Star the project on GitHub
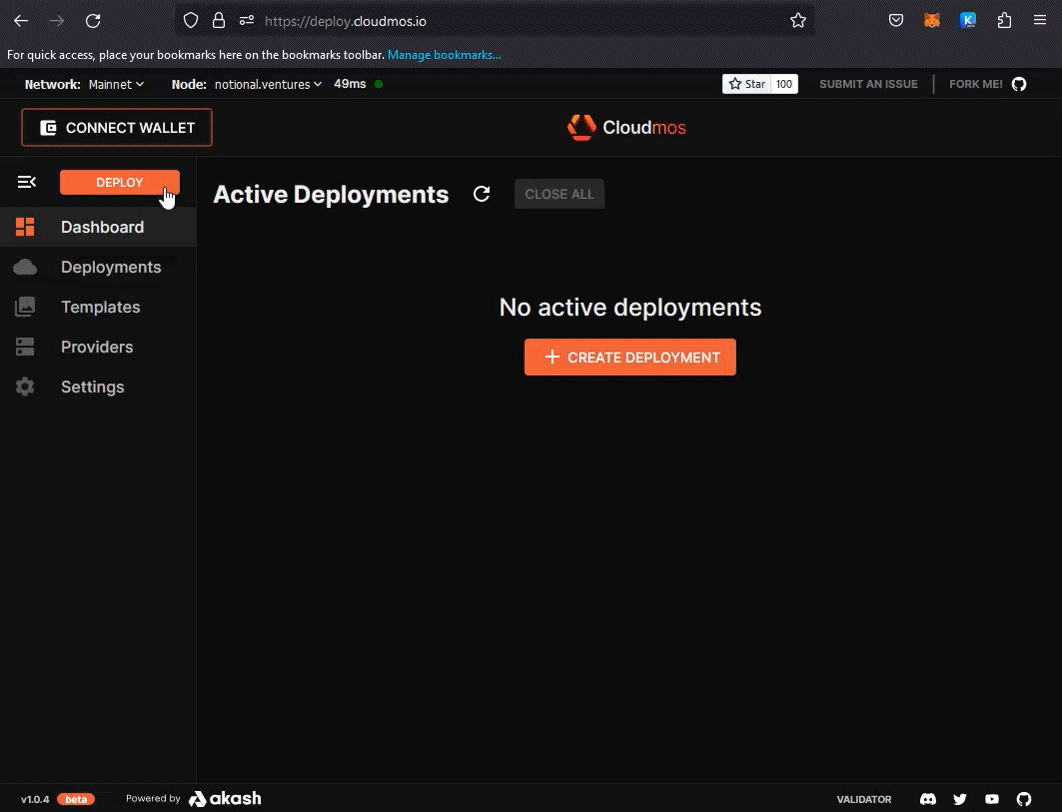1062x812 pixels. click(x=747, y=84)
